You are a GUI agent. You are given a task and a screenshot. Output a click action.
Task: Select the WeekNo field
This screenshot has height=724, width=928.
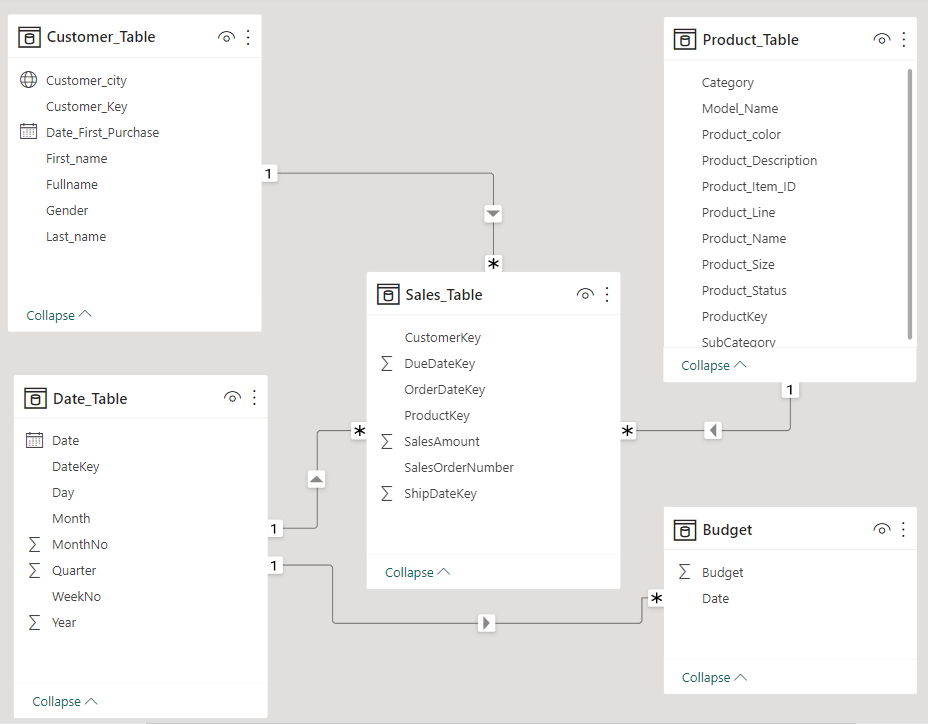[x=76, y=597]
